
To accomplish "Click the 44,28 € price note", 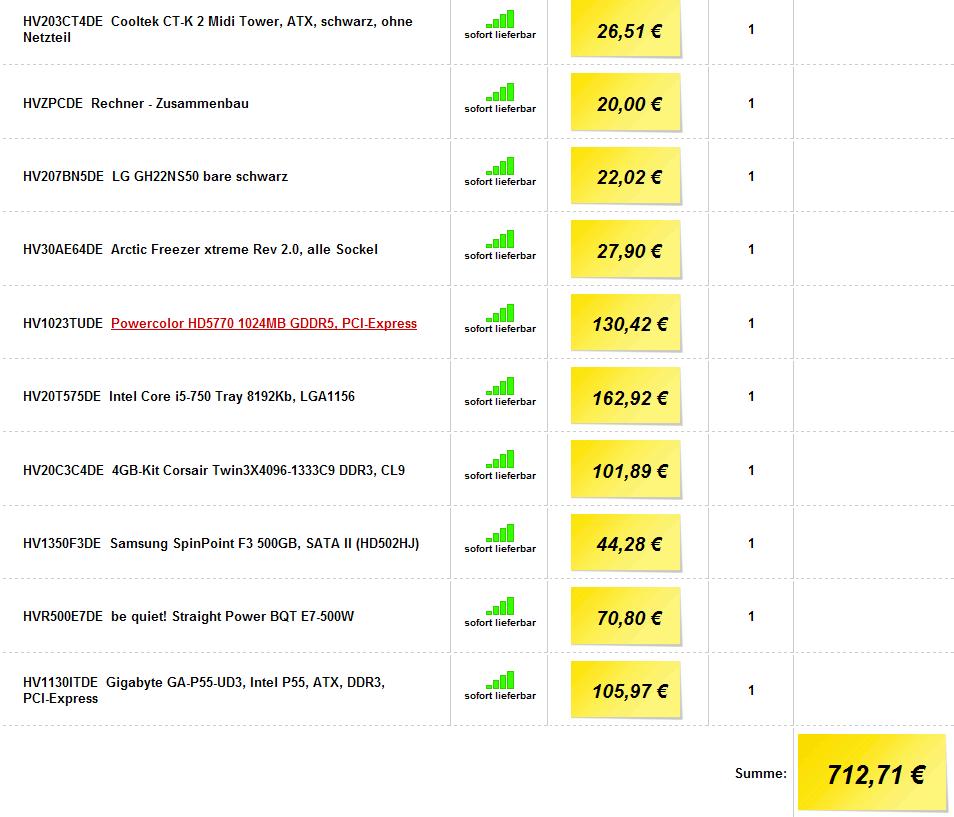I will pyautogui.click(x=626, y=543).
